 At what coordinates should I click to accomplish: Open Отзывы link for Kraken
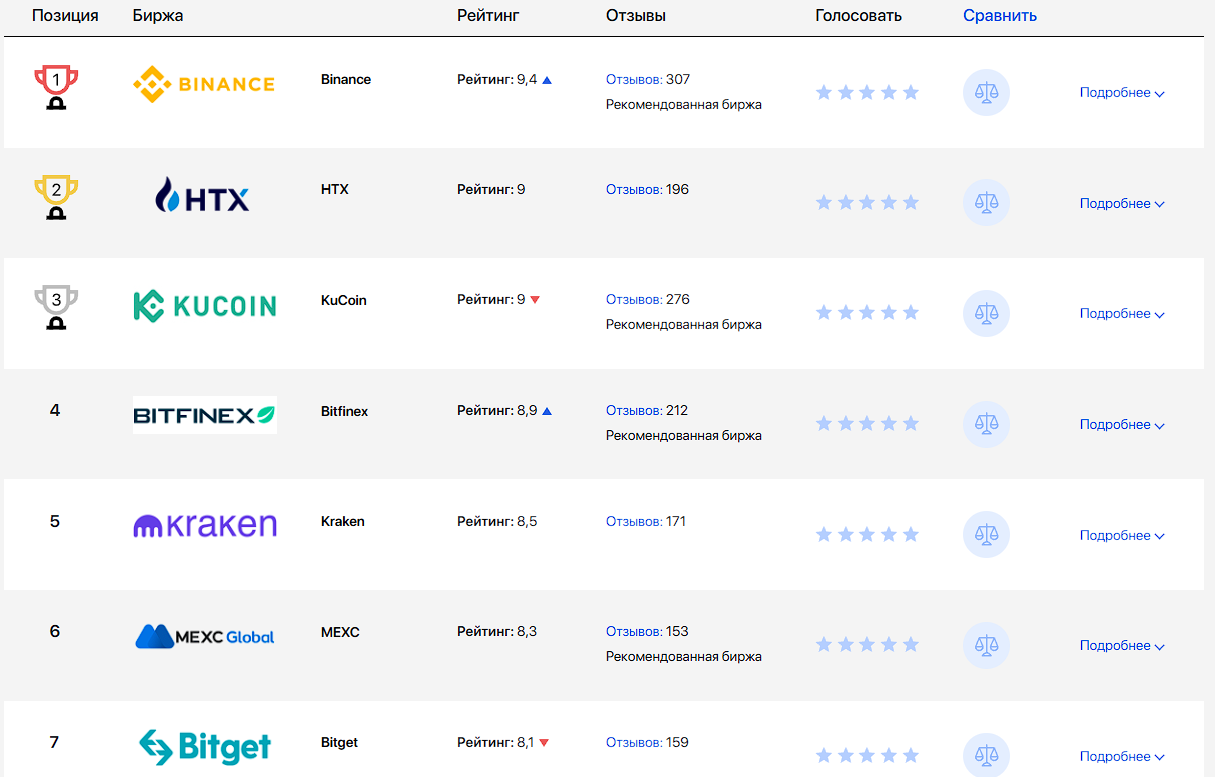point(634,521)
